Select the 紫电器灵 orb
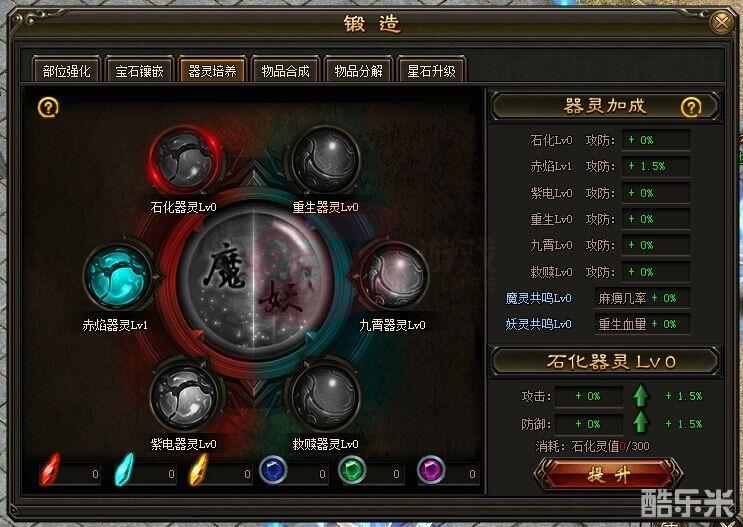Screen dimensions: 743x527 click(x=185, y=395)
